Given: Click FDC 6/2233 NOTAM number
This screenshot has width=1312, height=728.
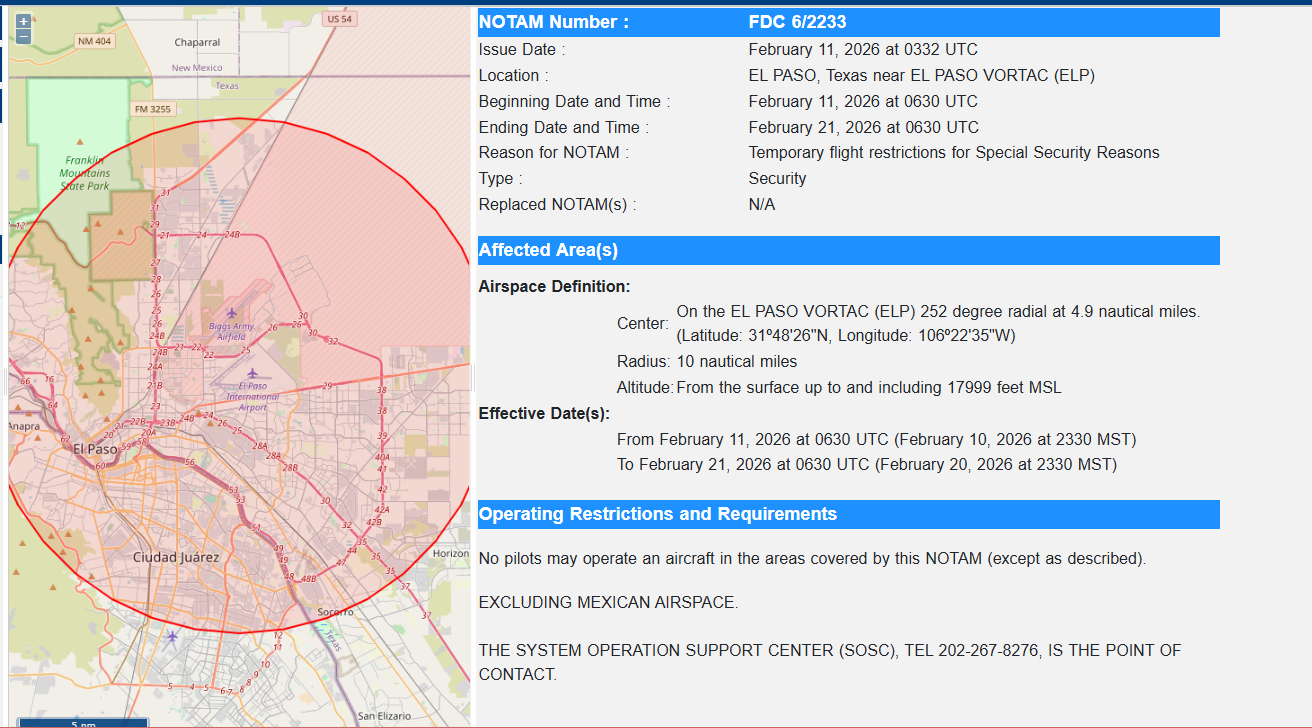Looking at the screenshot, I should tap(797, 22).
